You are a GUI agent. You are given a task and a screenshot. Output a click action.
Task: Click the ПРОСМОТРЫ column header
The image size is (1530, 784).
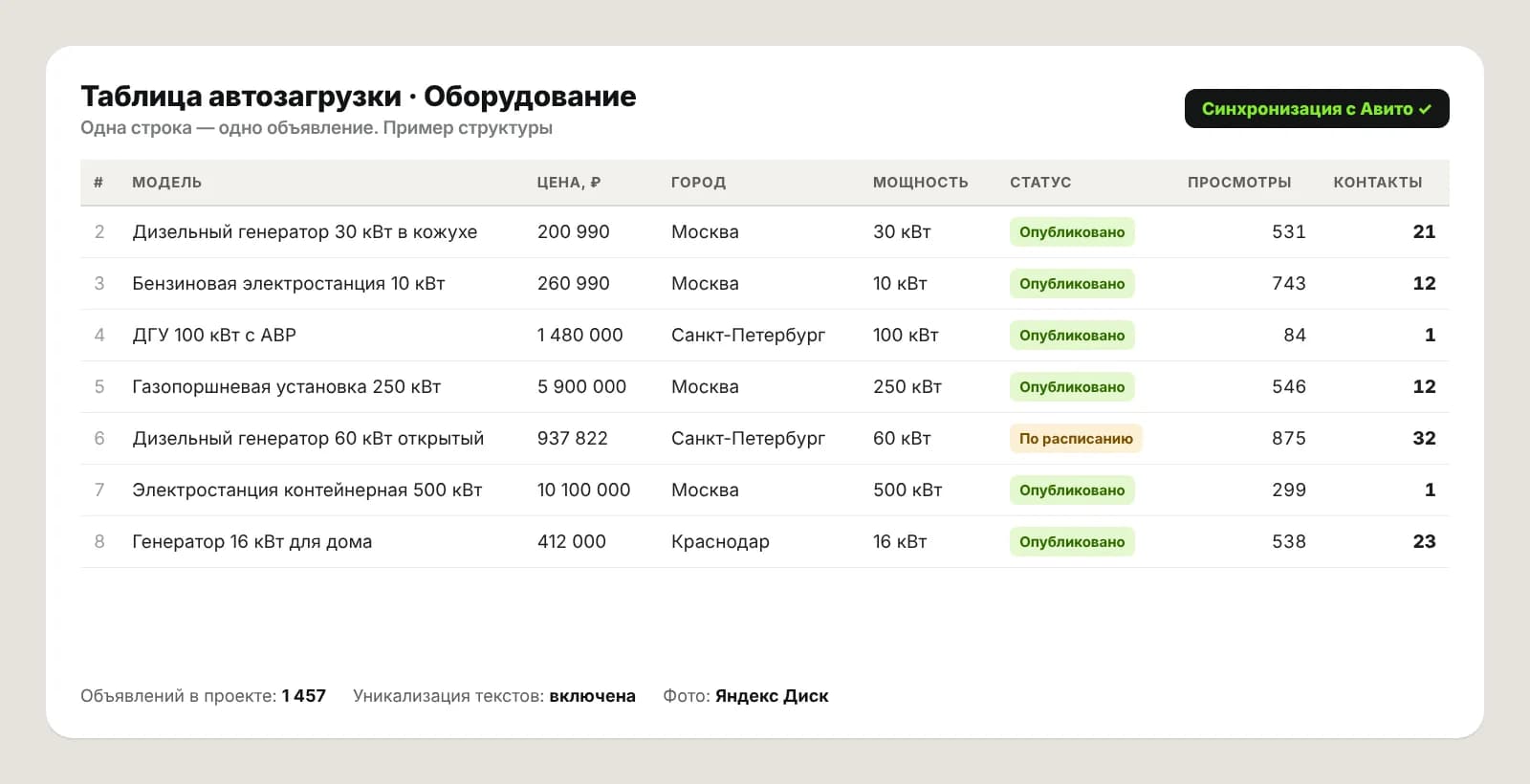pyautogui.click(x=1239, y=183)
